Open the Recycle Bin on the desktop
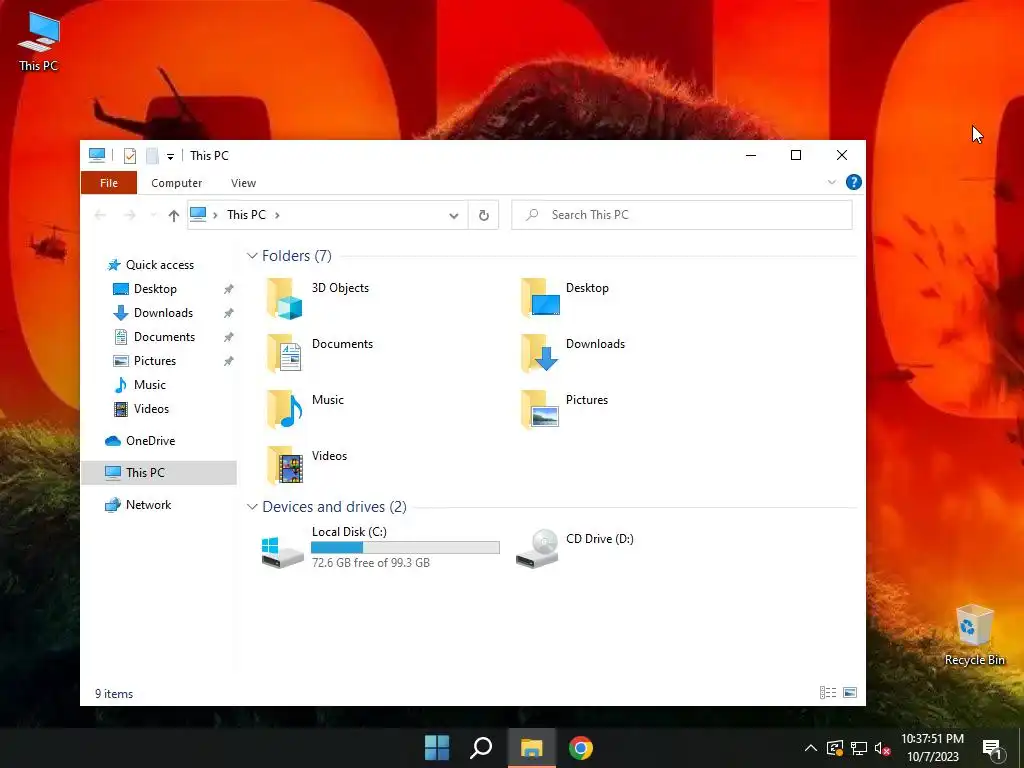 click(974, 635)
